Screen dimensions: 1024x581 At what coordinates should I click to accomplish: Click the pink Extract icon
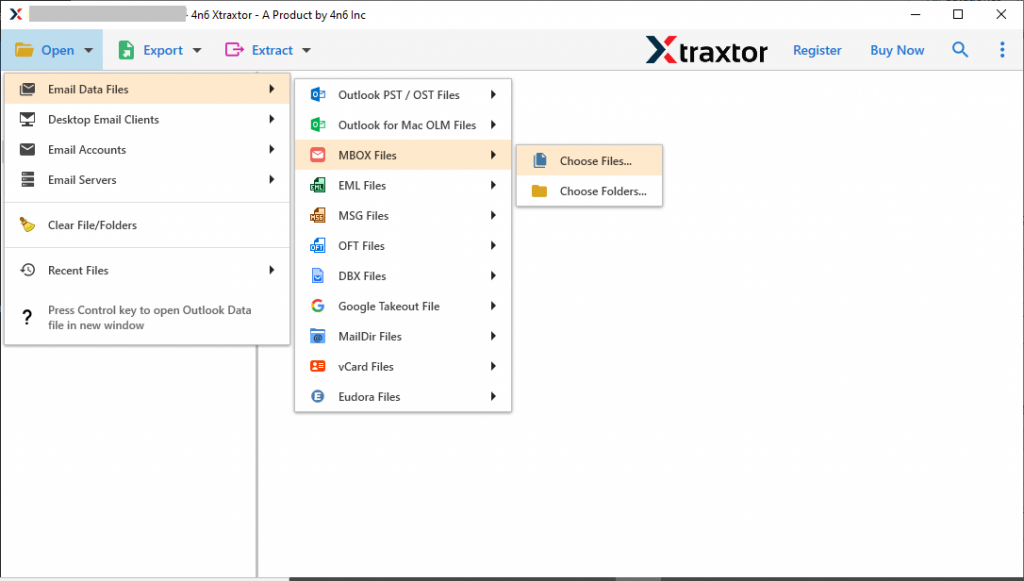tap(234, 50)
